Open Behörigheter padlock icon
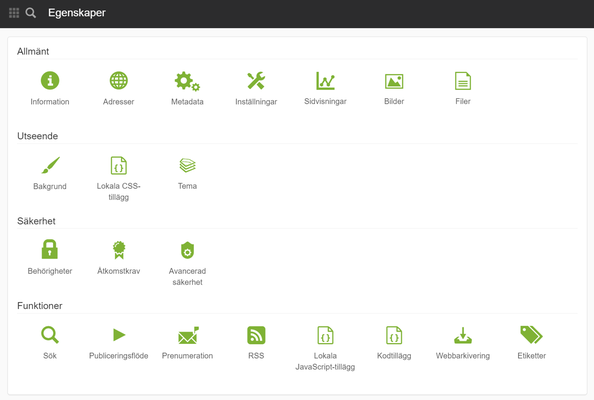The width and height of the screenshot is (594, 400). coord(50,249)
